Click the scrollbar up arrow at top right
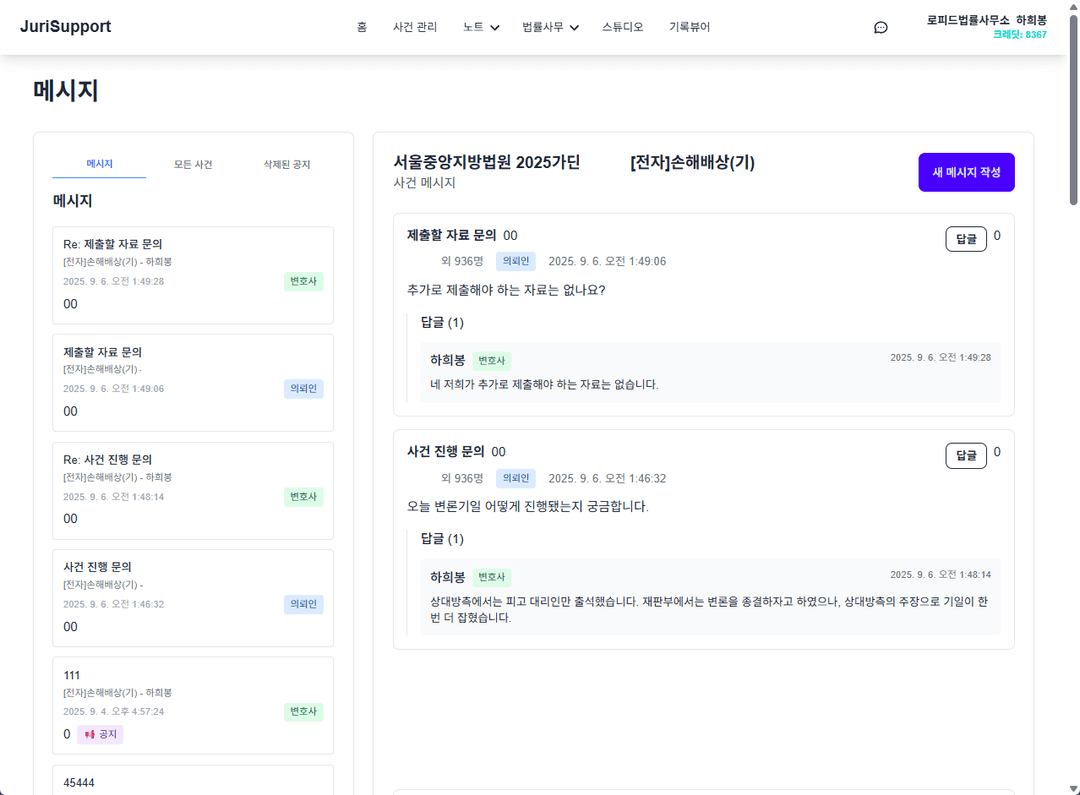Image resolution: width=1080 pixels, height=795 pixels. coord(1073,8)
